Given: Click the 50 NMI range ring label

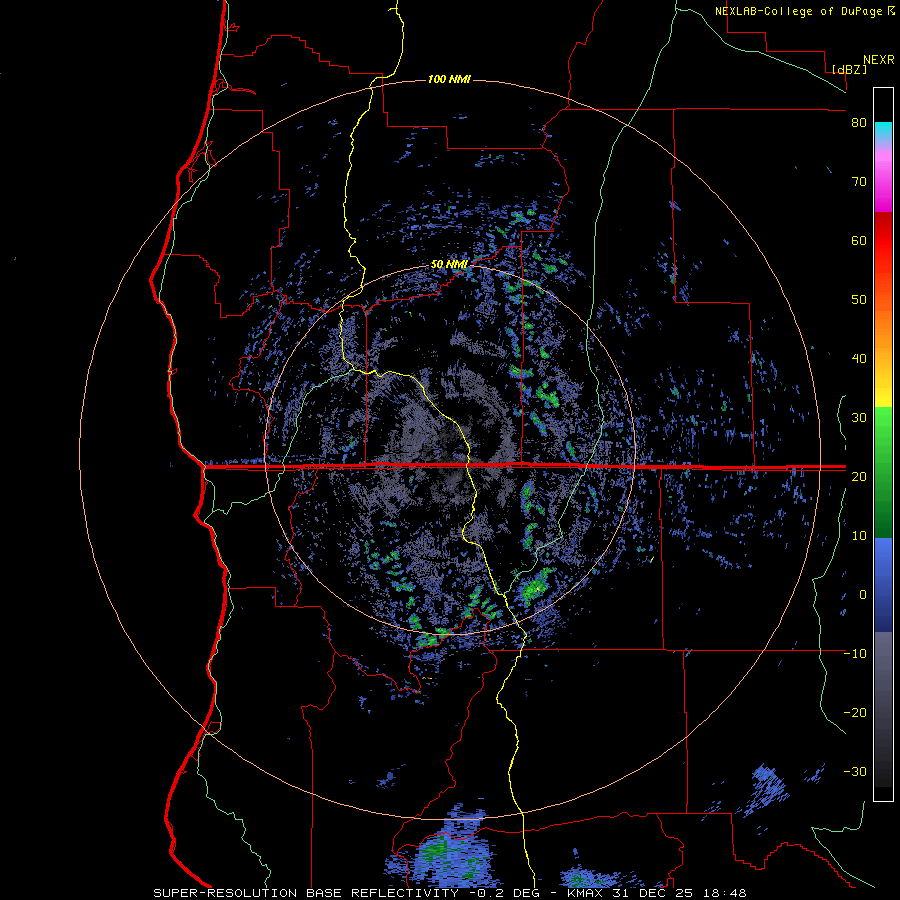Looking at the screenshot, I should [x=449, y=264].
